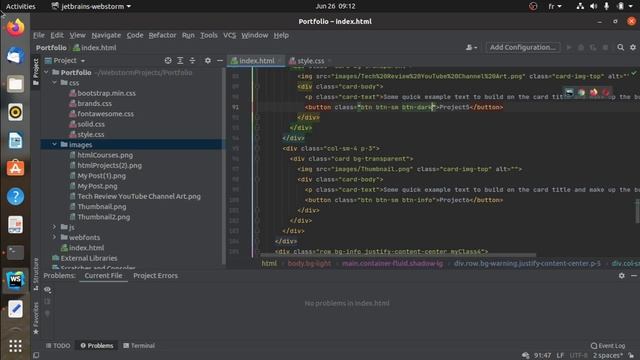
Task: Open Terminal app from the dock
Action: point(15,253)
